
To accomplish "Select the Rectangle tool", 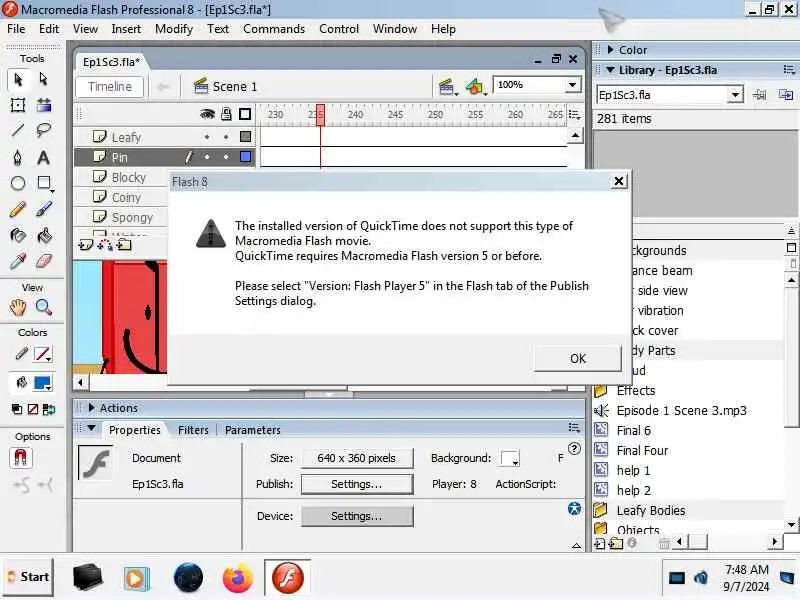I will point(44,183).
